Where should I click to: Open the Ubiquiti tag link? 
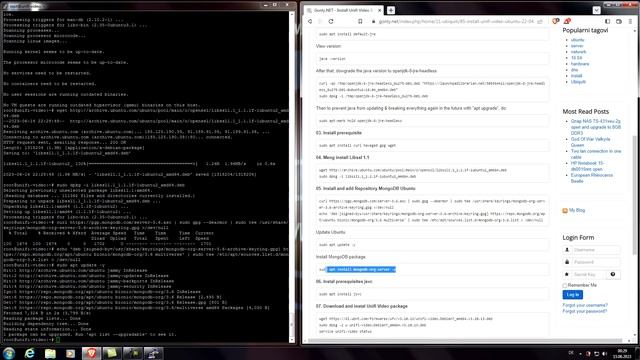pos(578,82)
